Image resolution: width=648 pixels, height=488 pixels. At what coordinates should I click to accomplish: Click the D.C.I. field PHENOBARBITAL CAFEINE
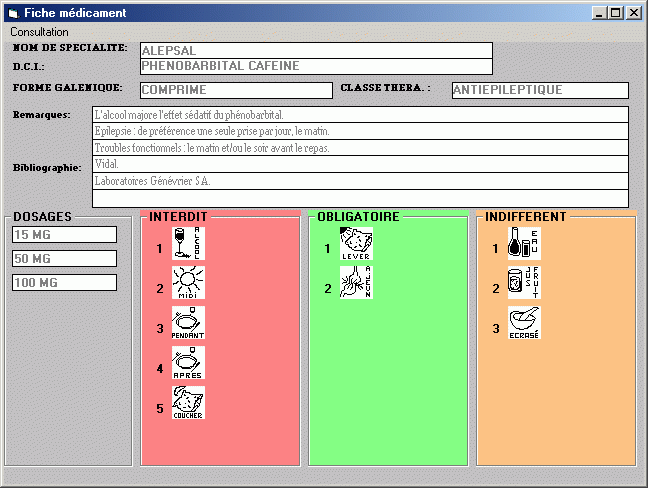[316, 66]
